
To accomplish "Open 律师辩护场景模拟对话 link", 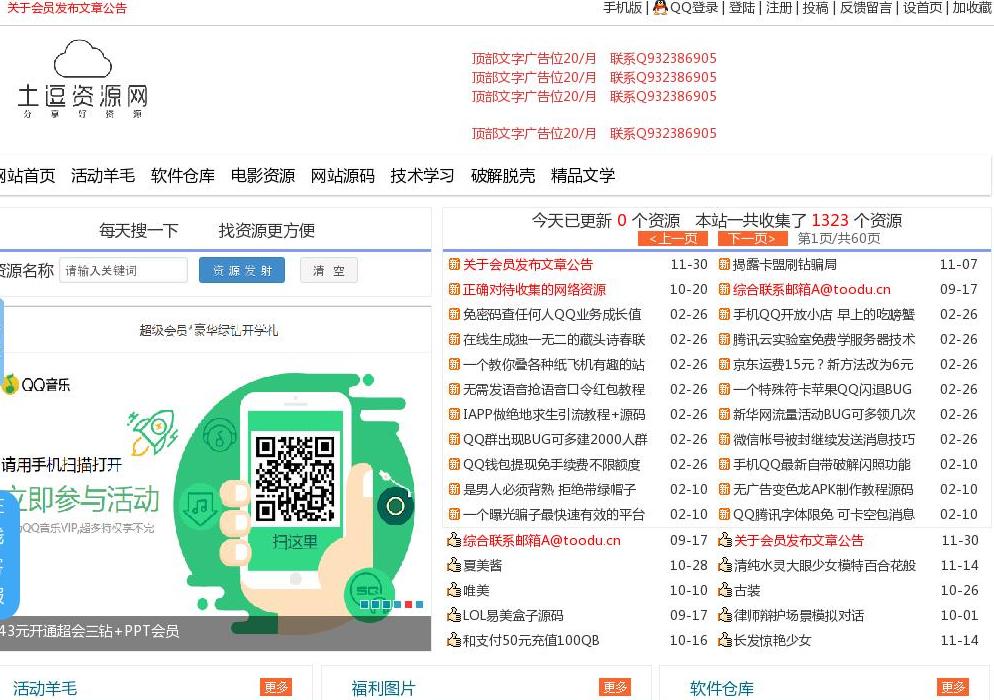I will (799, 615).
